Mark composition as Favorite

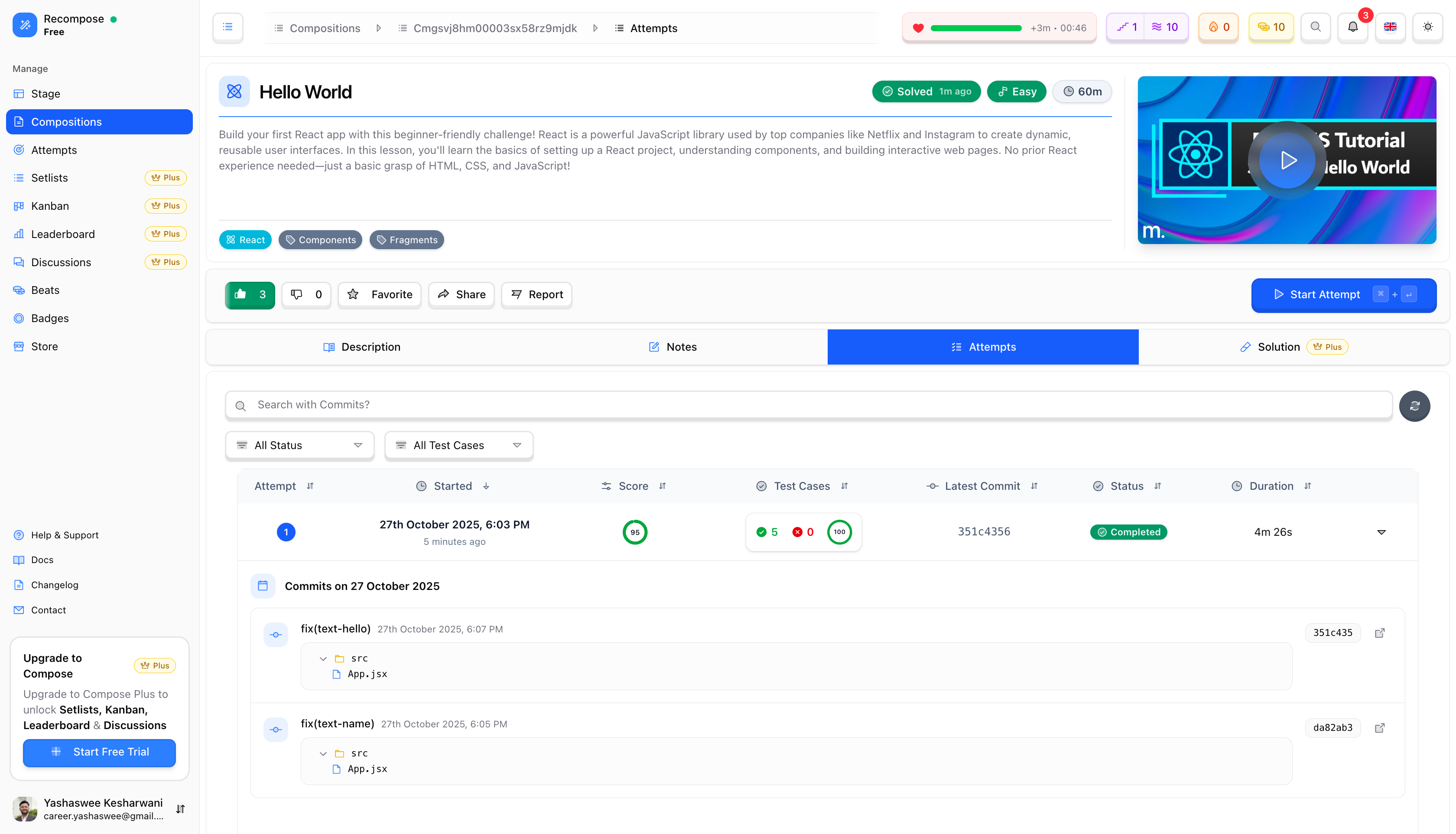coord(380,294)
